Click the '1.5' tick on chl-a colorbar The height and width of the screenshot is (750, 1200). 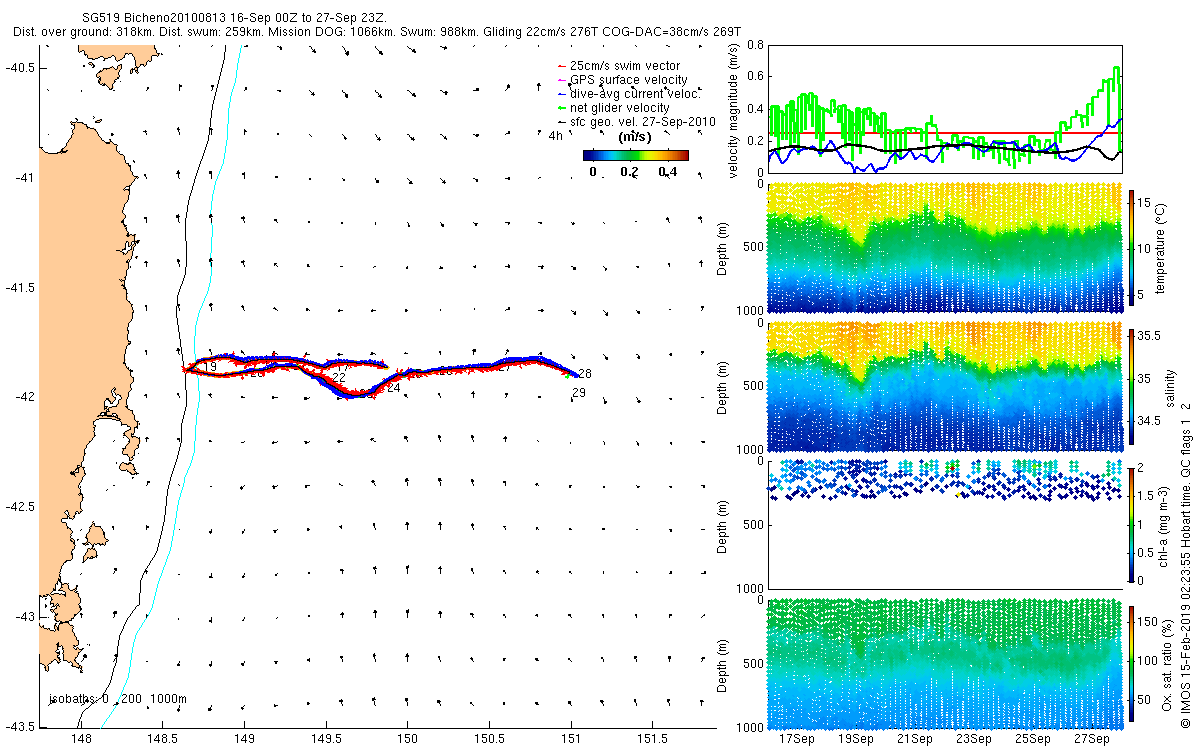pyautogui.click(x=1147, y=496)
